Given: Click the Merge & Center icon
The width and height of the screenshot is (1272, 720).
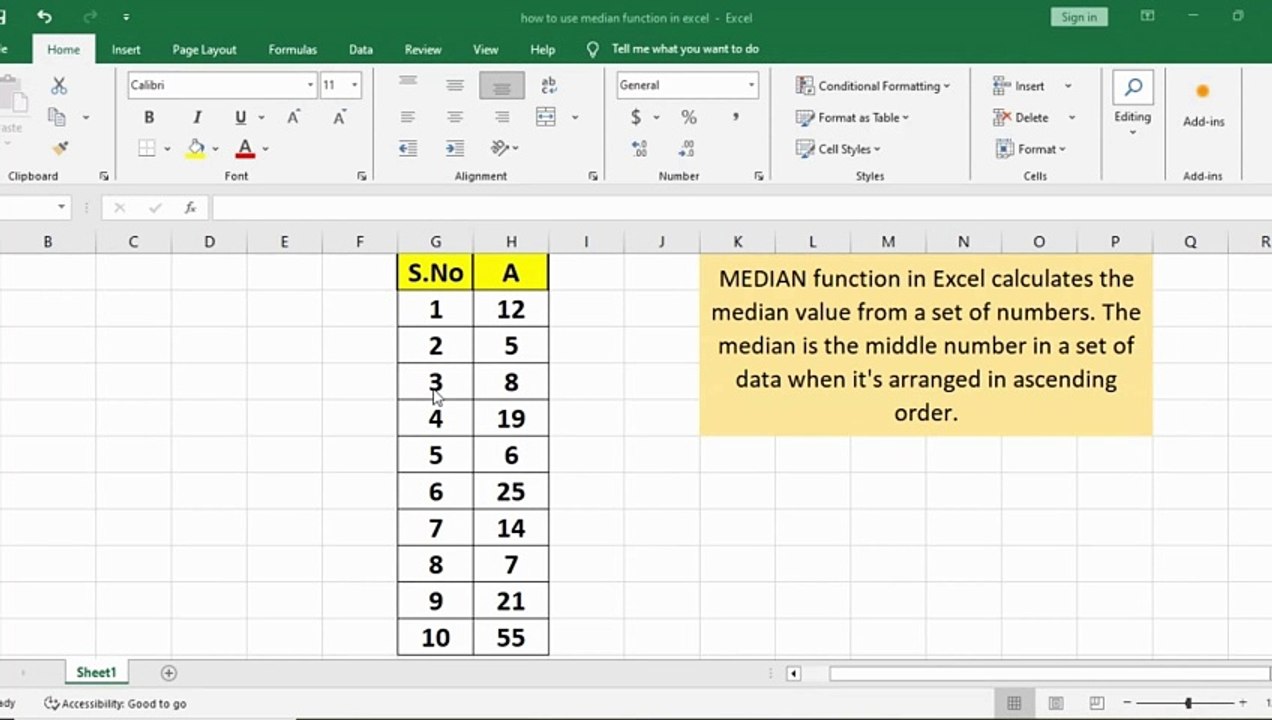Looking at the screenshot, I should pos(546,117).
